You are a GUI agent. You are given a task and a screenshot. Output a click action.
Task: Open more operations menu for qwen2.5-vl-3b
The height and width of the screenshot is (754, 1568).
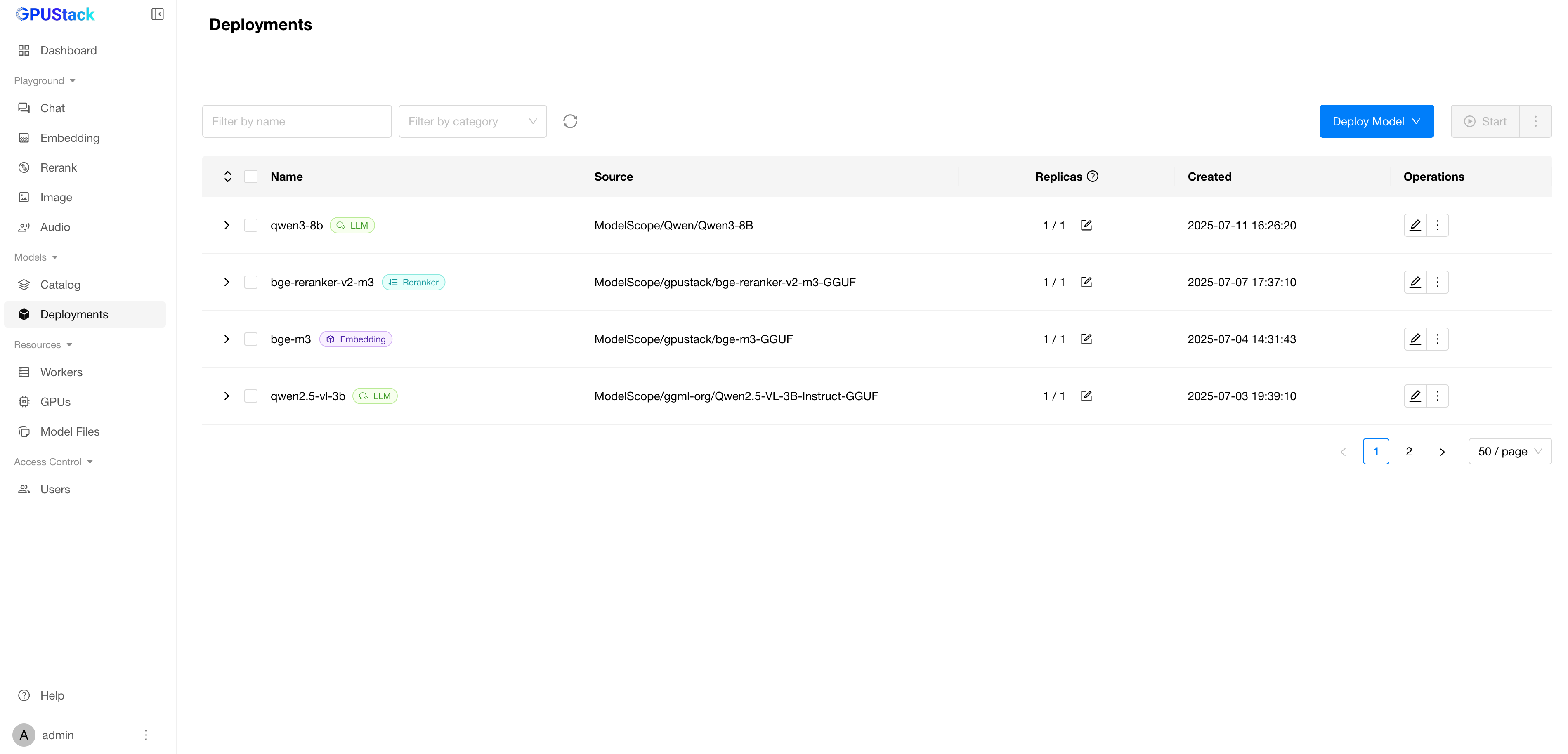click(1437, 396)
